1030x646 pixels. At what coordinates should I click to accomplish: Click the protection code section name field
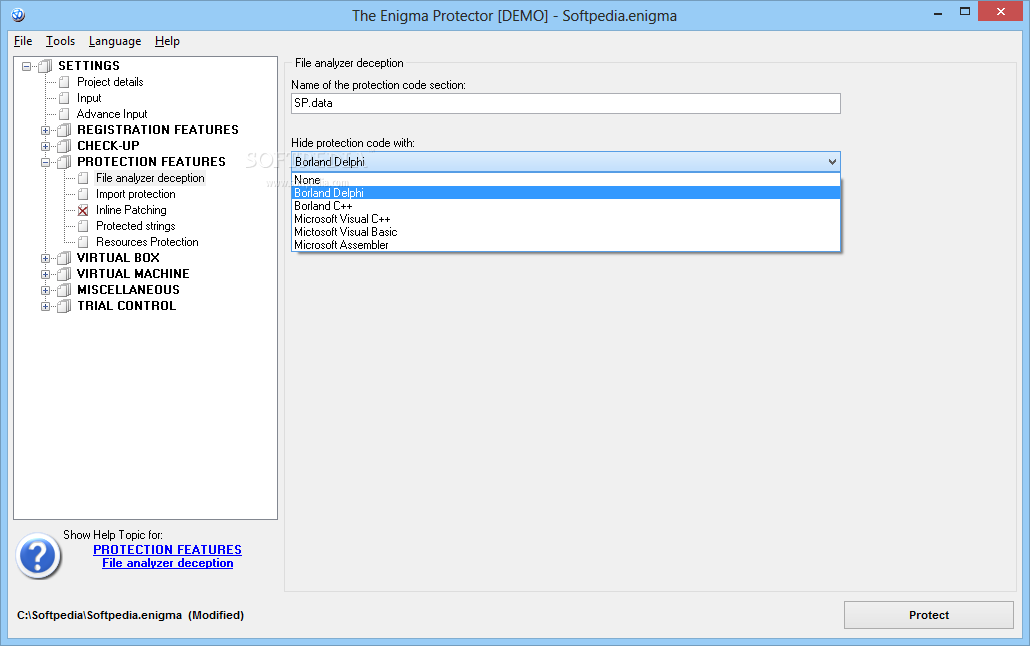coord(566,103)
